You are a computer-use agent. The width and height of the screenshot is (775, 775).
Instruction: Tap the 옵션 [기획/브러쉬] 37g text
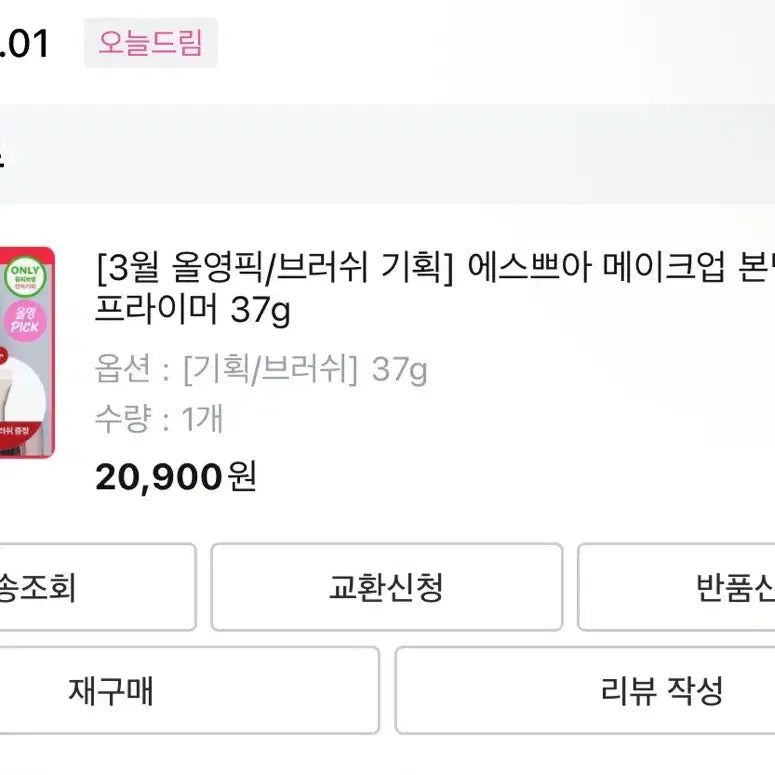click(x=261, y=370)
